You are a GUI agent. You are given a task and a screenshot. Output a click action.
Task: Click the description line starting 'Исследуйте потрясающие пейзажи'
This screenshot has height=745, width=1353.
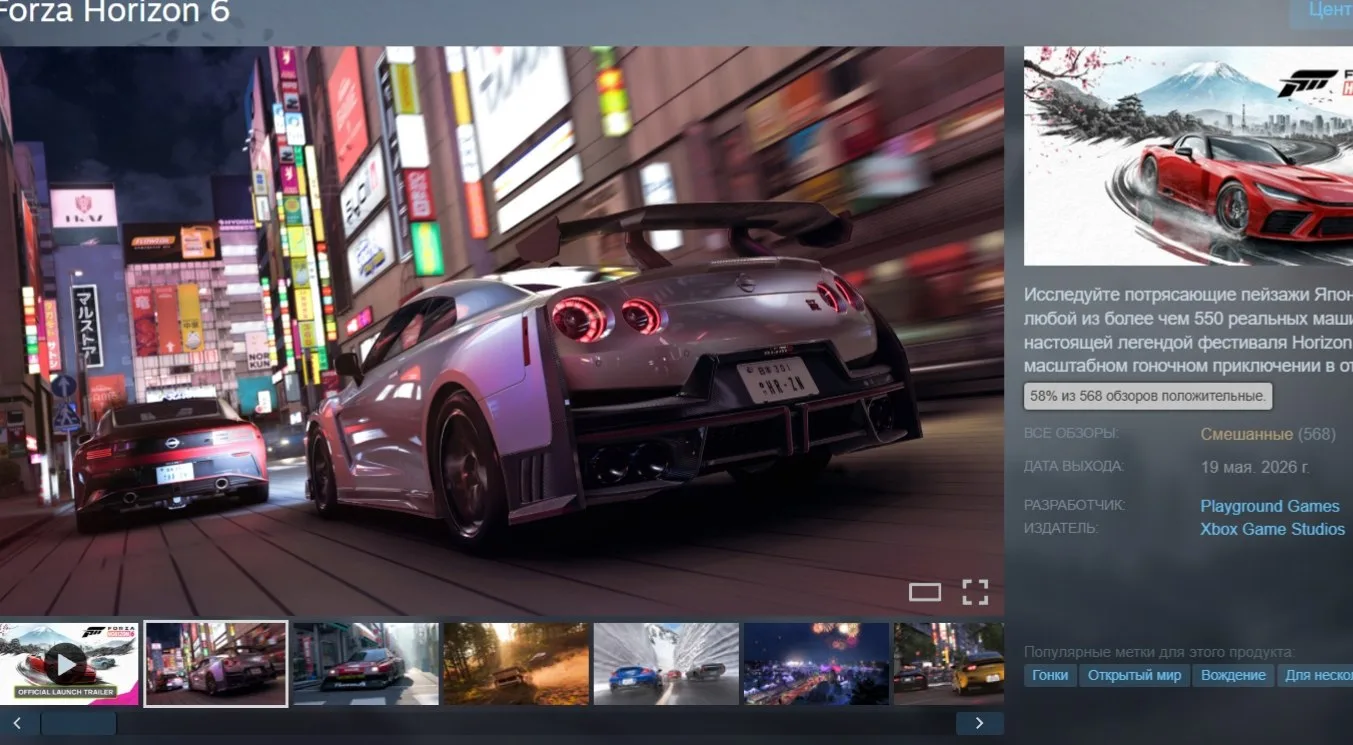point(1188,294)
